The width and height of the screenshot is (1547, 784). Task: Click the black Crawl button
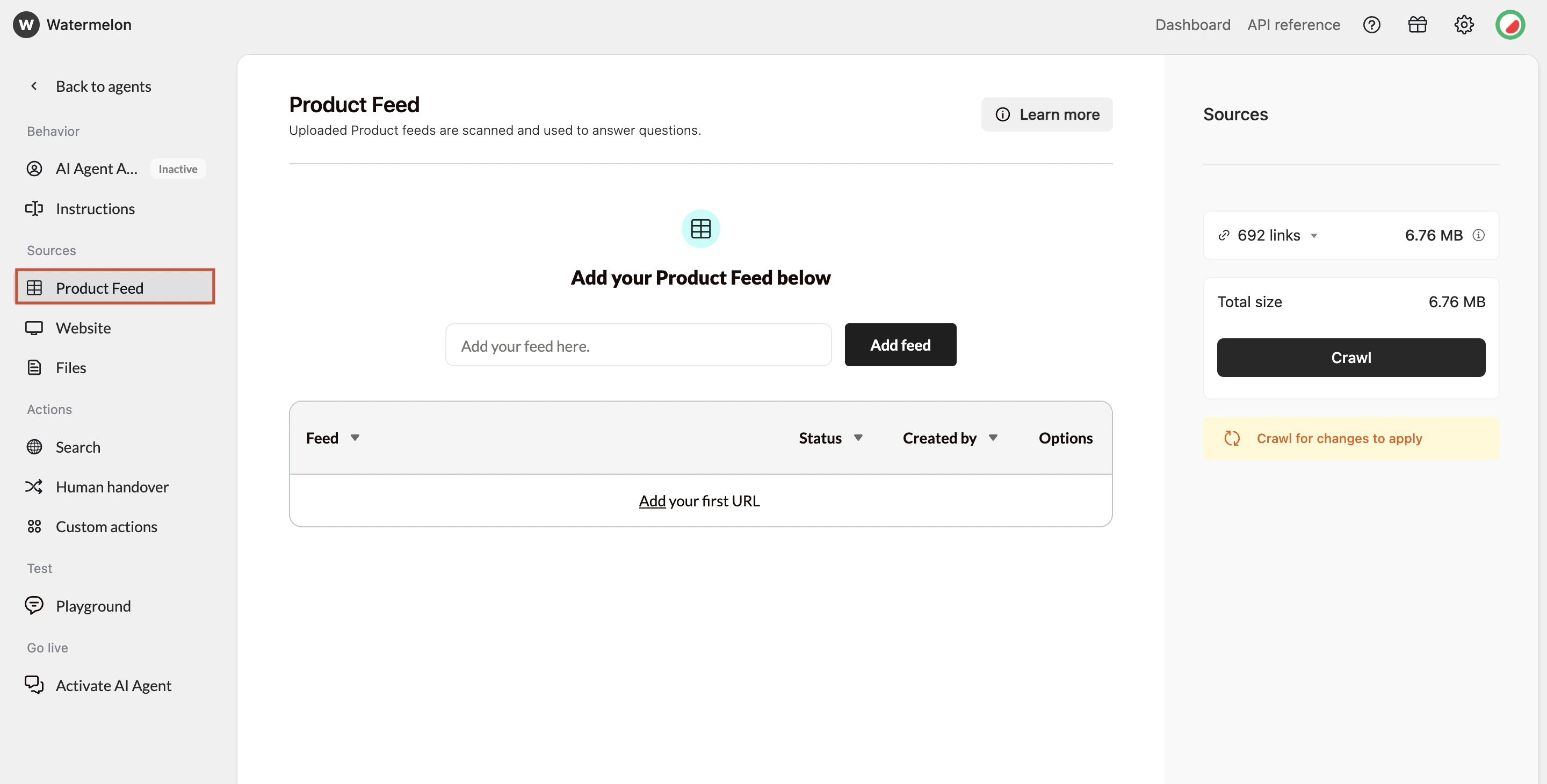click(1350, 357)
